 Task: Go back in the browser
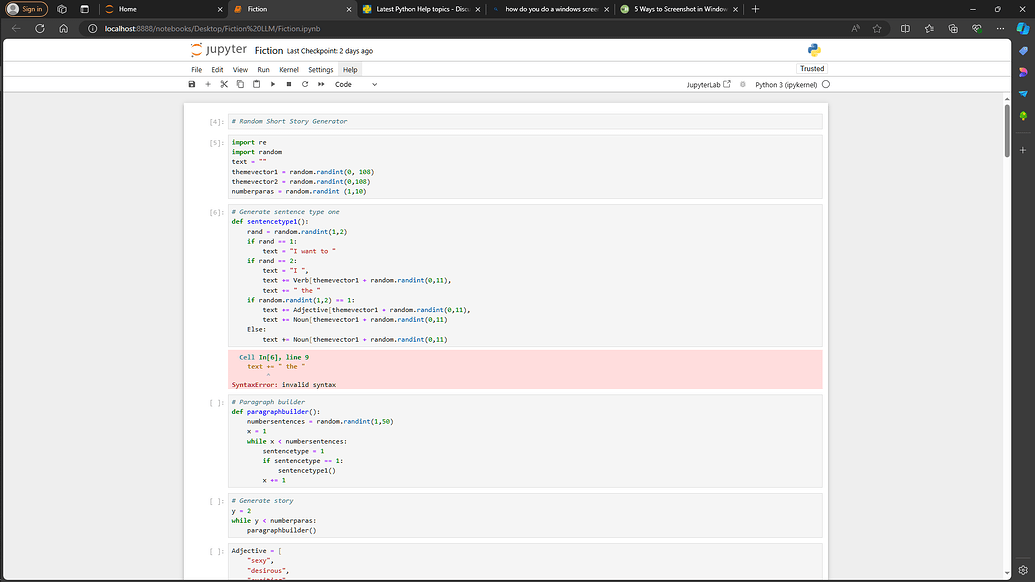point(17,28)
